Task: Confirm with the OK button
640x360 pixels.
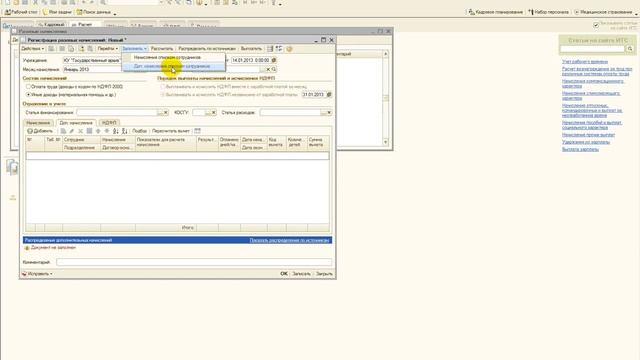Action: [284, 274]
